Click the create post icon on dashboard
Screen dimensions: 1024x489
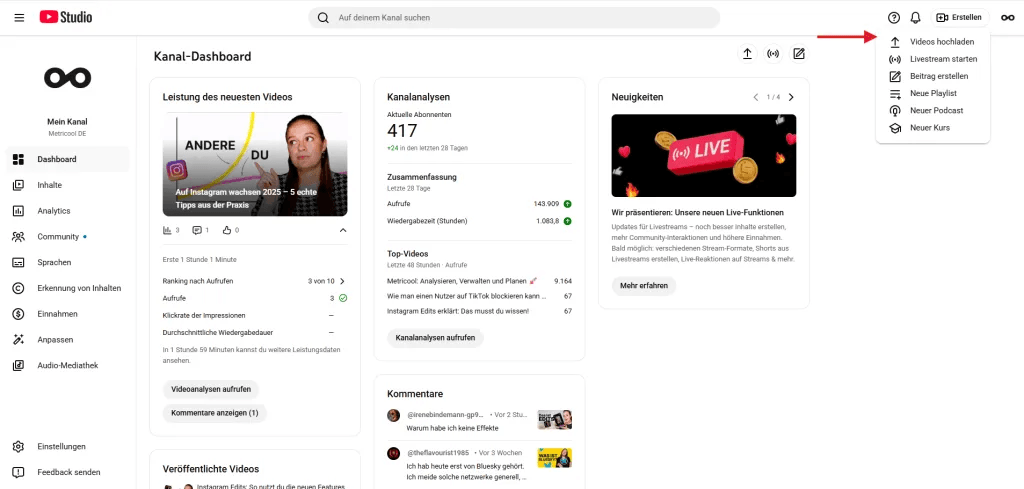[799, 54]
